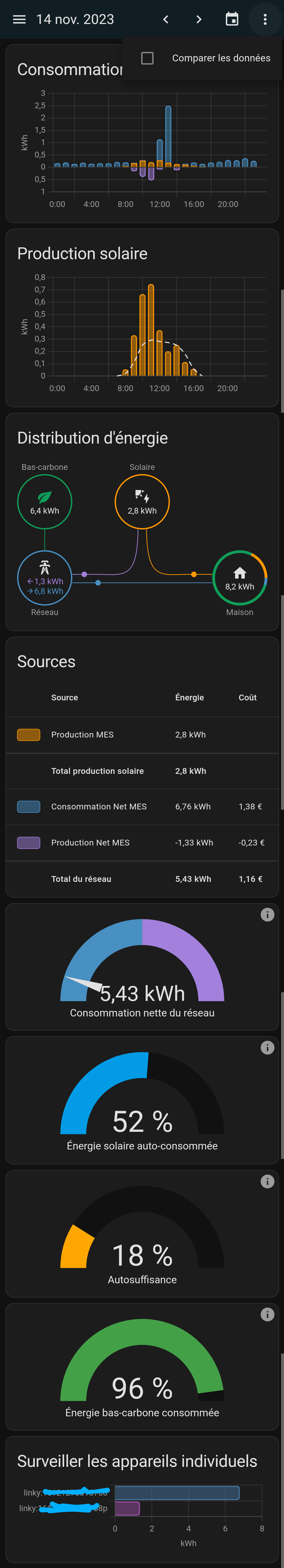The image size is (284, 1568).
Task: Click 2,8 kWh in Total production solaire row
Action: 190,771
